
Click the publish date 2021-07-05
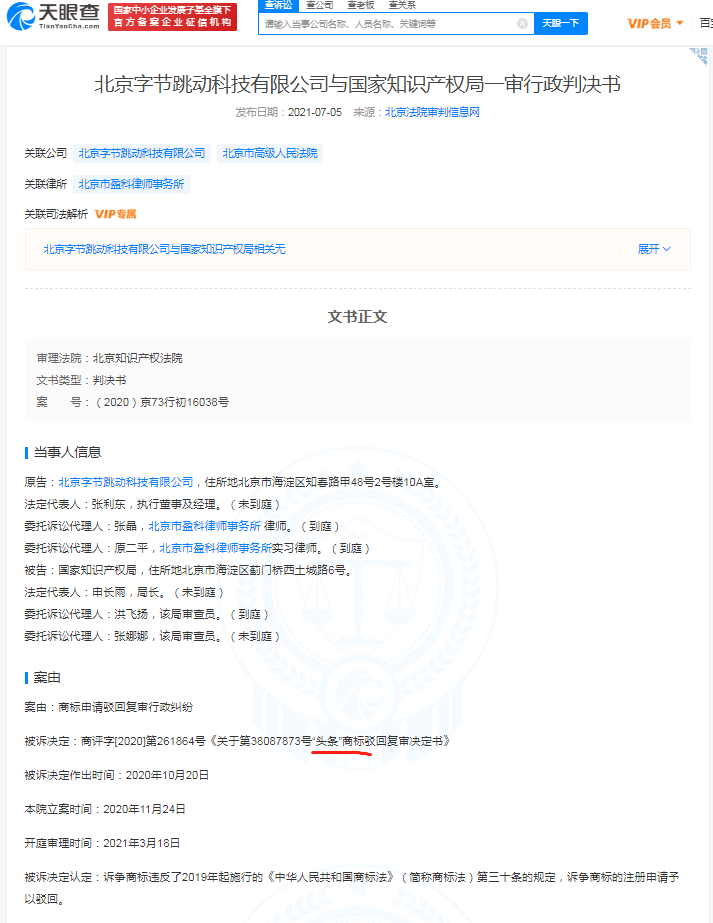[314, 112]
